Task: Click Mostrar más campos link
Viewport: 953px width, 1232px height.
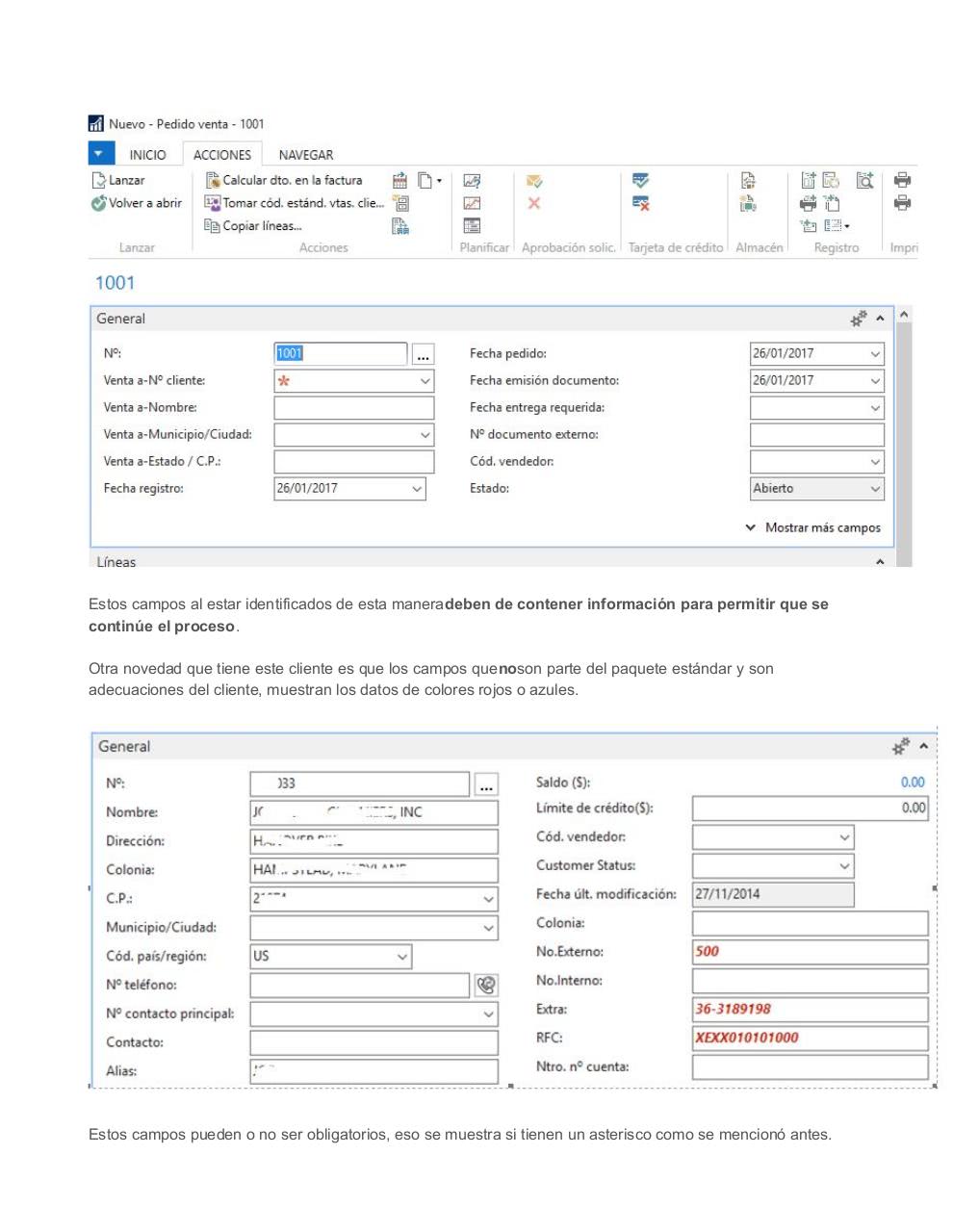Action: [x=823, y=527]
